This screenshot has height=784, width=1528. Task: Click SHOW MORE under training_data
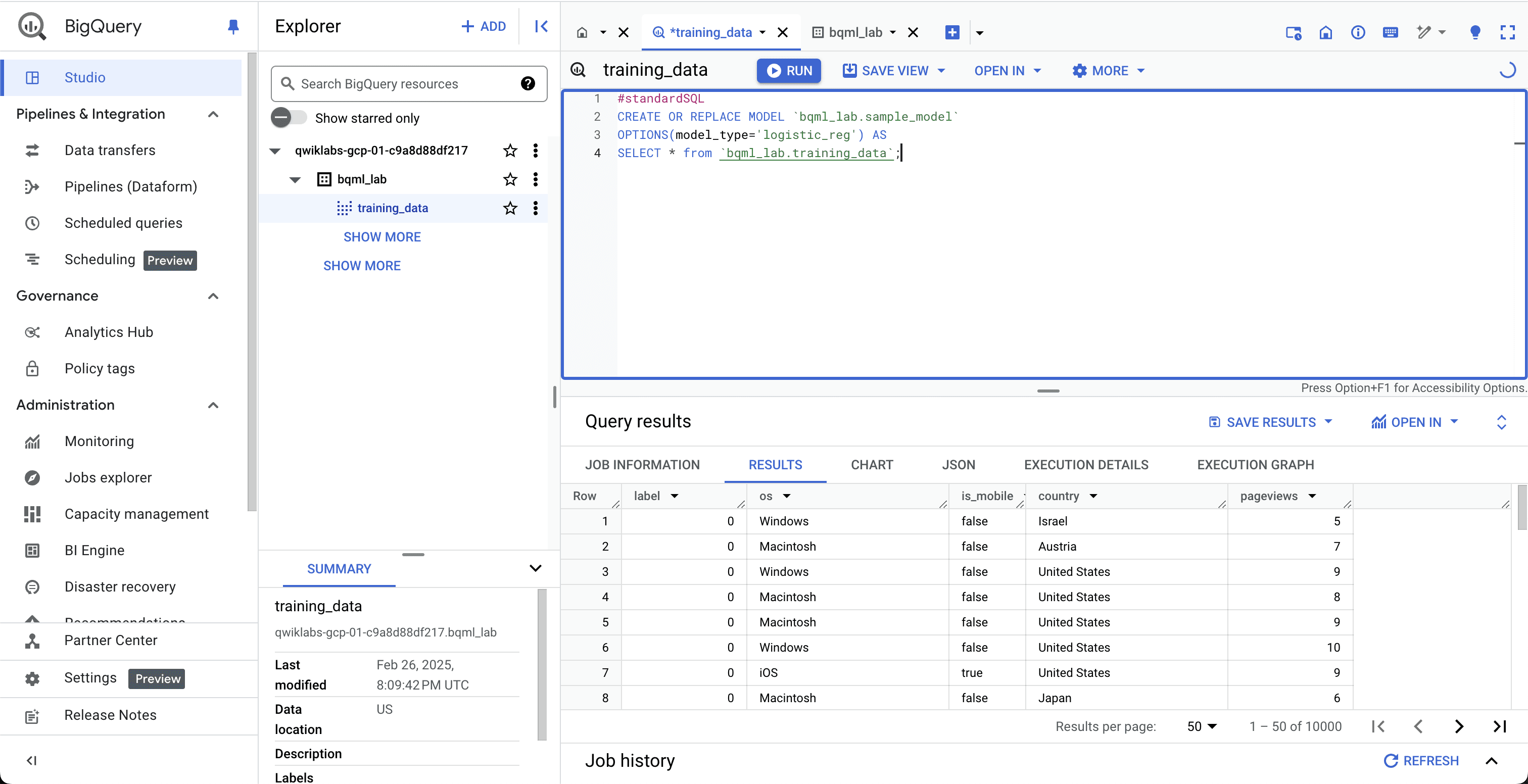click(382, 237)
